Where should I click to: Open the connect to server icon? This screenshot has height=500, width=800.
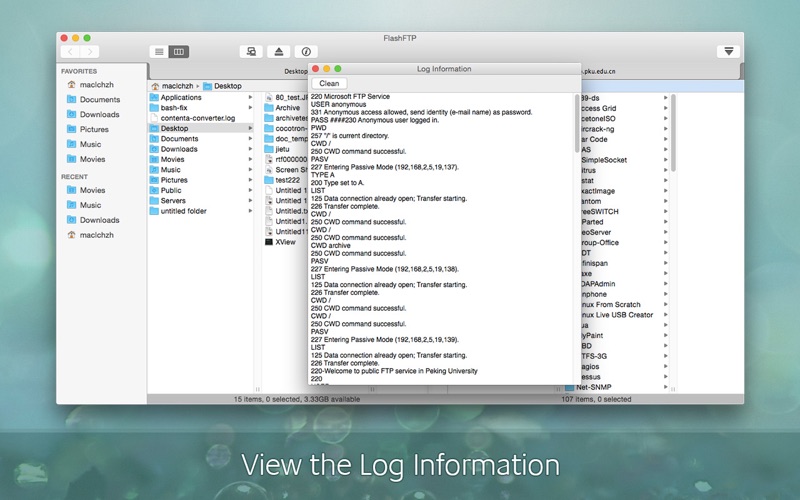click(x=251, y=52)
